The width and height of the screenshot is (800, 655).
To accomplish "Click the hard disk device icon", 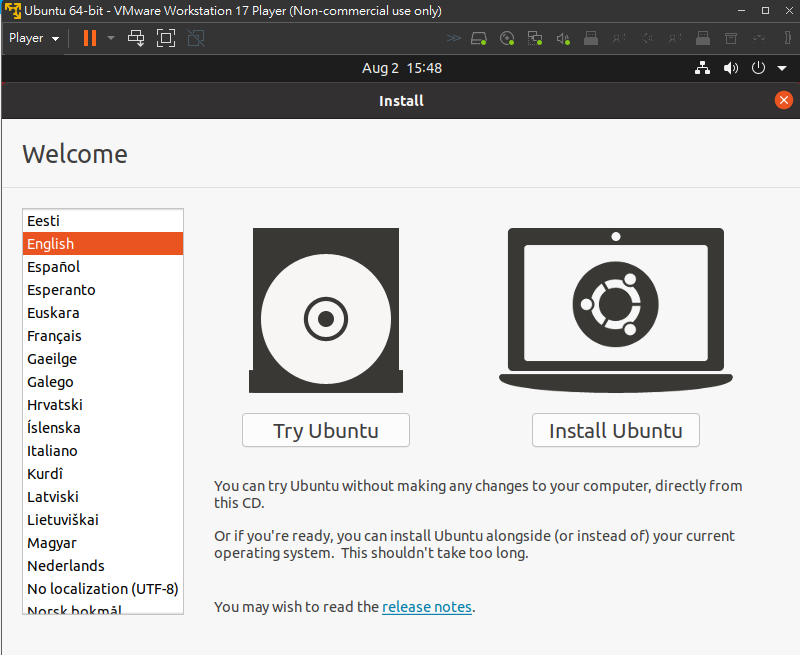I will 479,39.
